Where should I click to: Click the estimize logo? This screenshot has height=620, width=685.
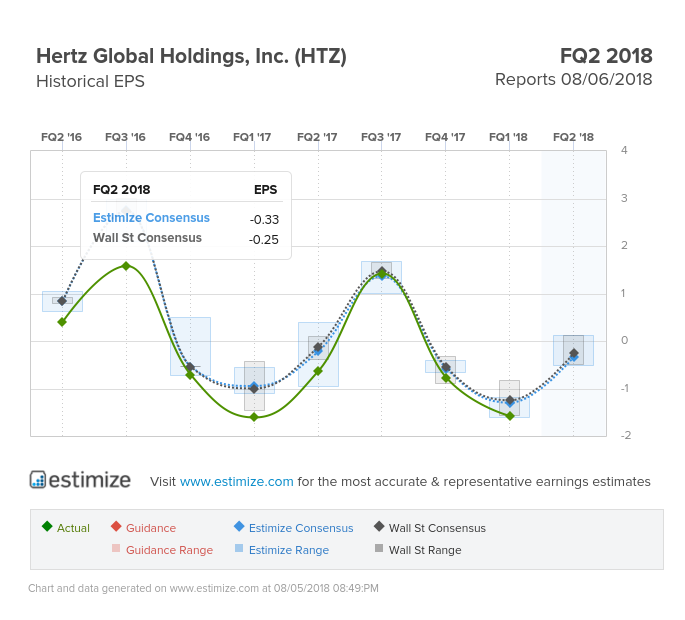pos(80,480)
